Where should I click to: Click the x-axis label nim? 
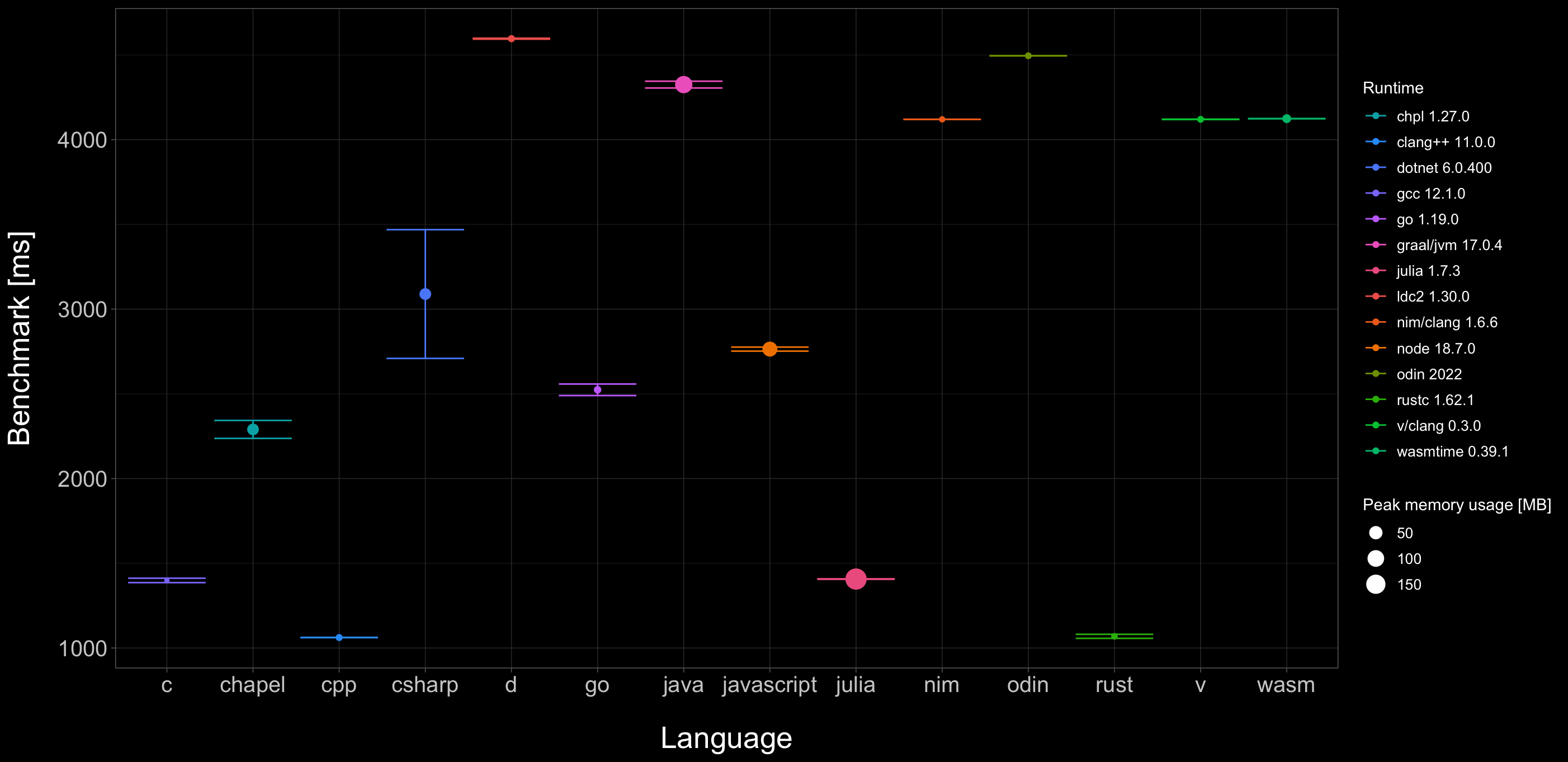point(942,685)
